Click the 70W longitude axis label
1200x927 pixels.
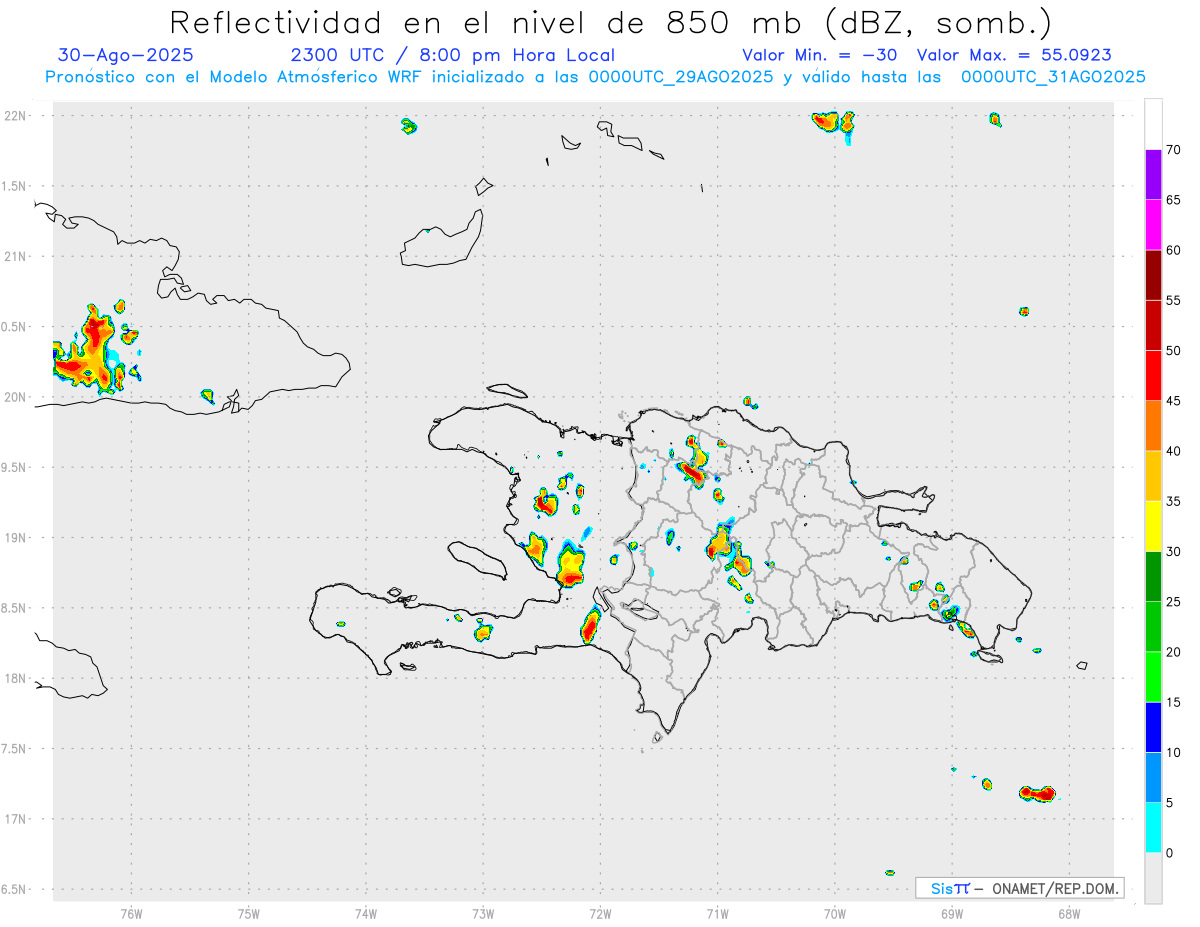click(x=835, y=913)
